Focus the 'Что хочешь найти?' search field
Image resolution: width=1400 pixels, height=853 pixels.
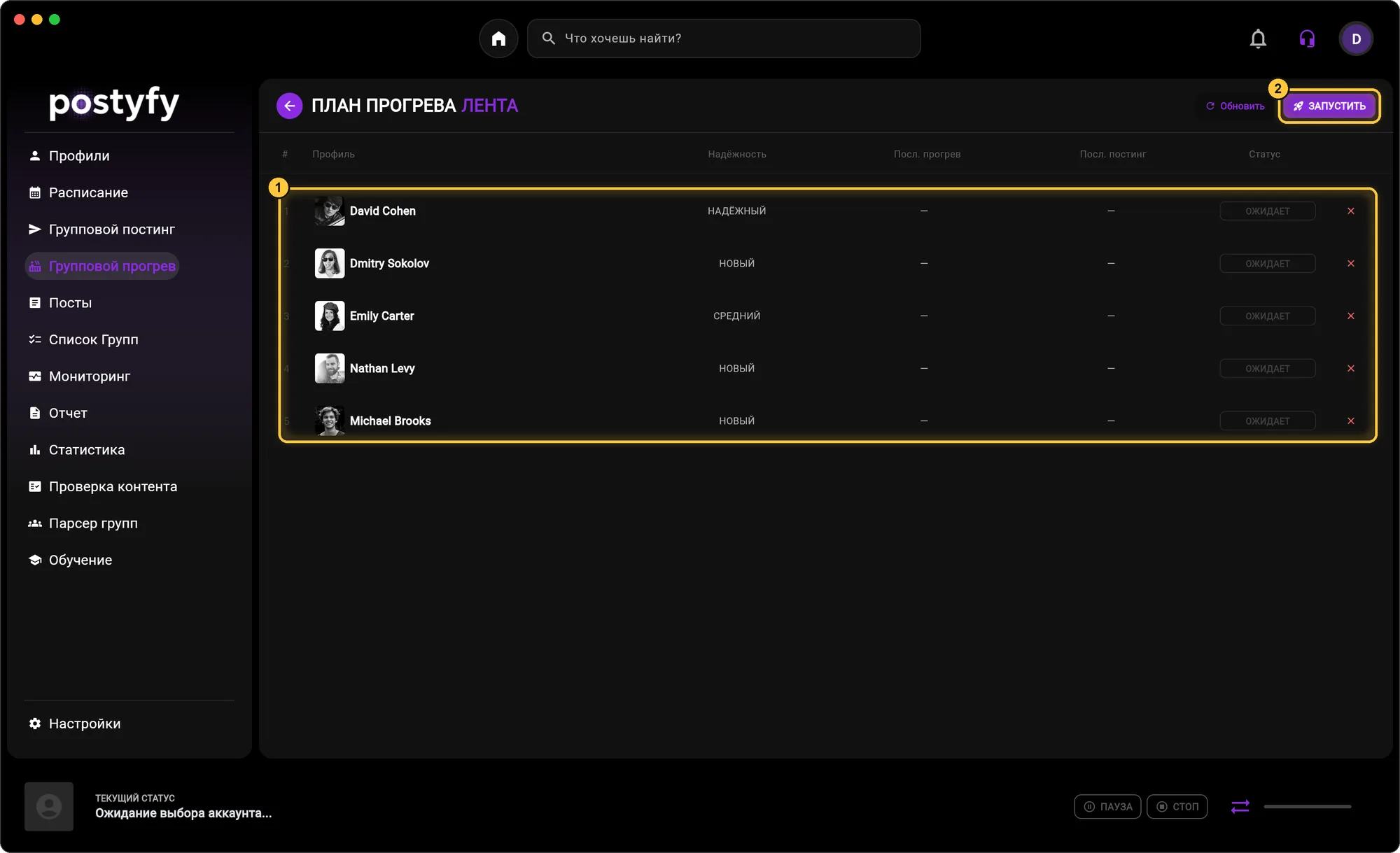tap(724, 38)
